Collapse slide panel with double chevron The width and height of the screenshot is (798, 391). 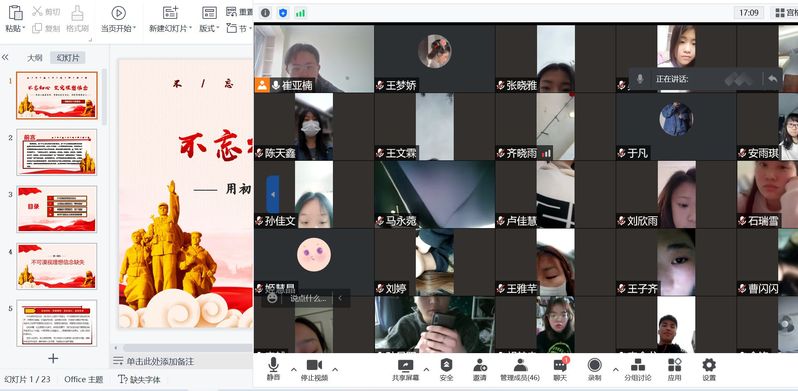[x=5, y=58]
